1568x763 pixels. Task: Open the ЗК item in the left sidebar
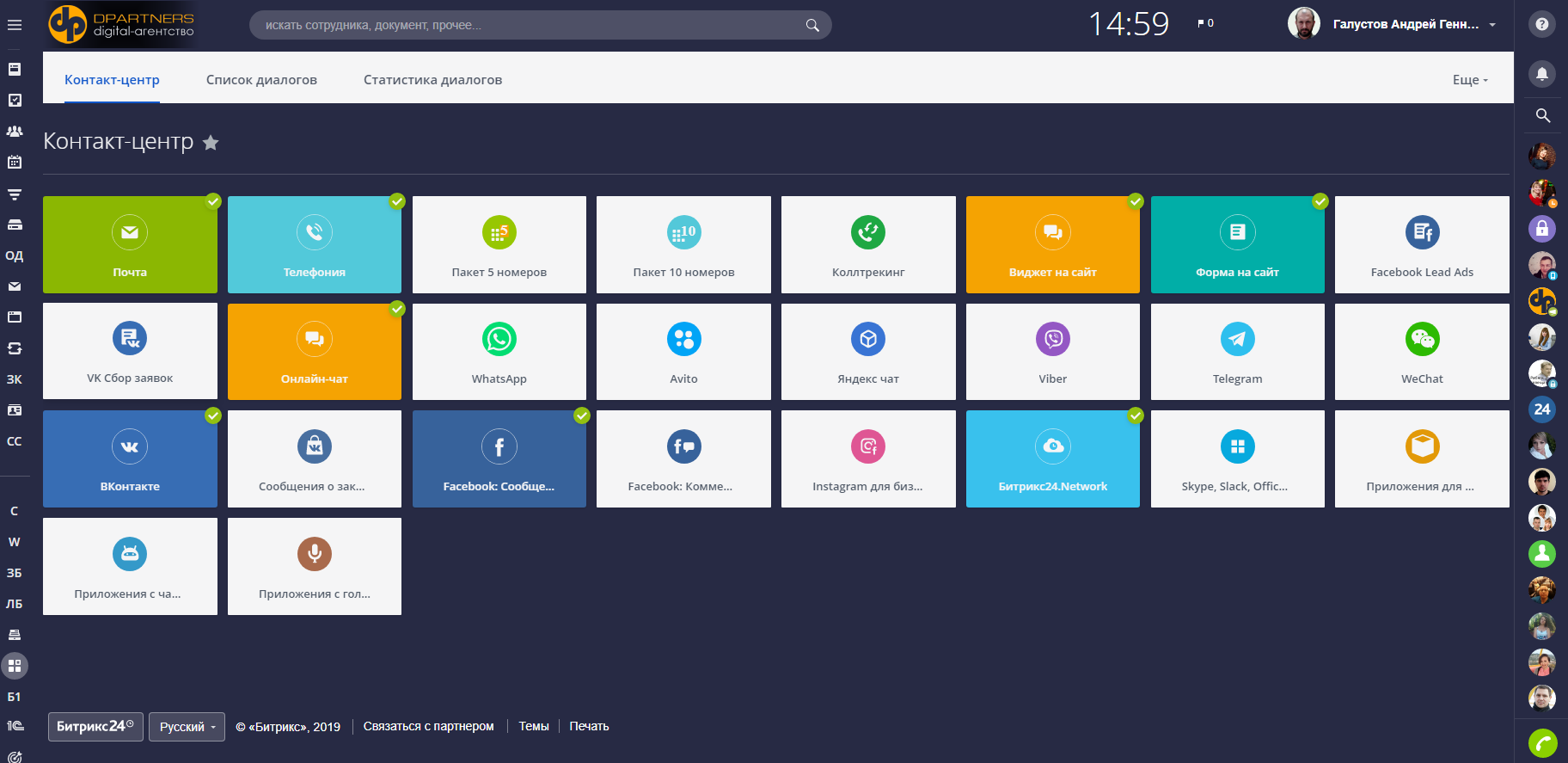15,379
